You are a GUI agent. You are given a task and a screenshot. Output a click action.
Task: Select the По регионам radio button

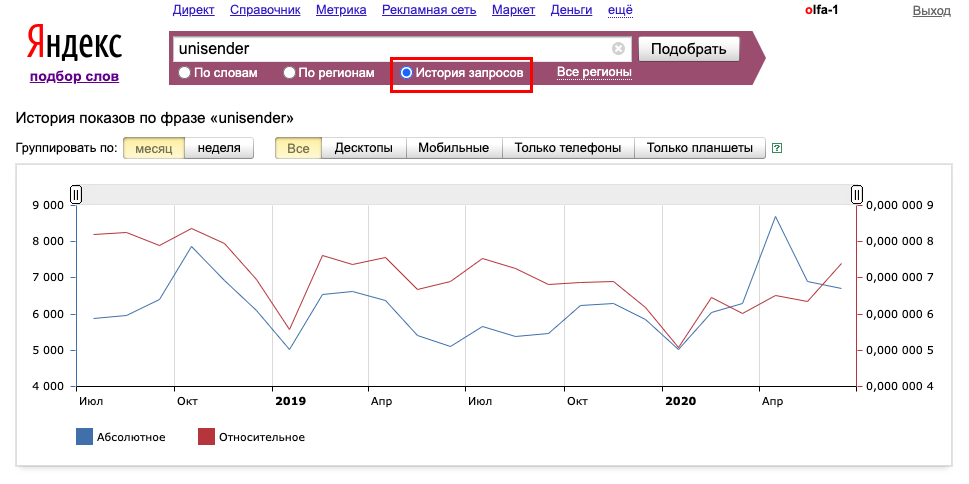[x=289, y=73]
